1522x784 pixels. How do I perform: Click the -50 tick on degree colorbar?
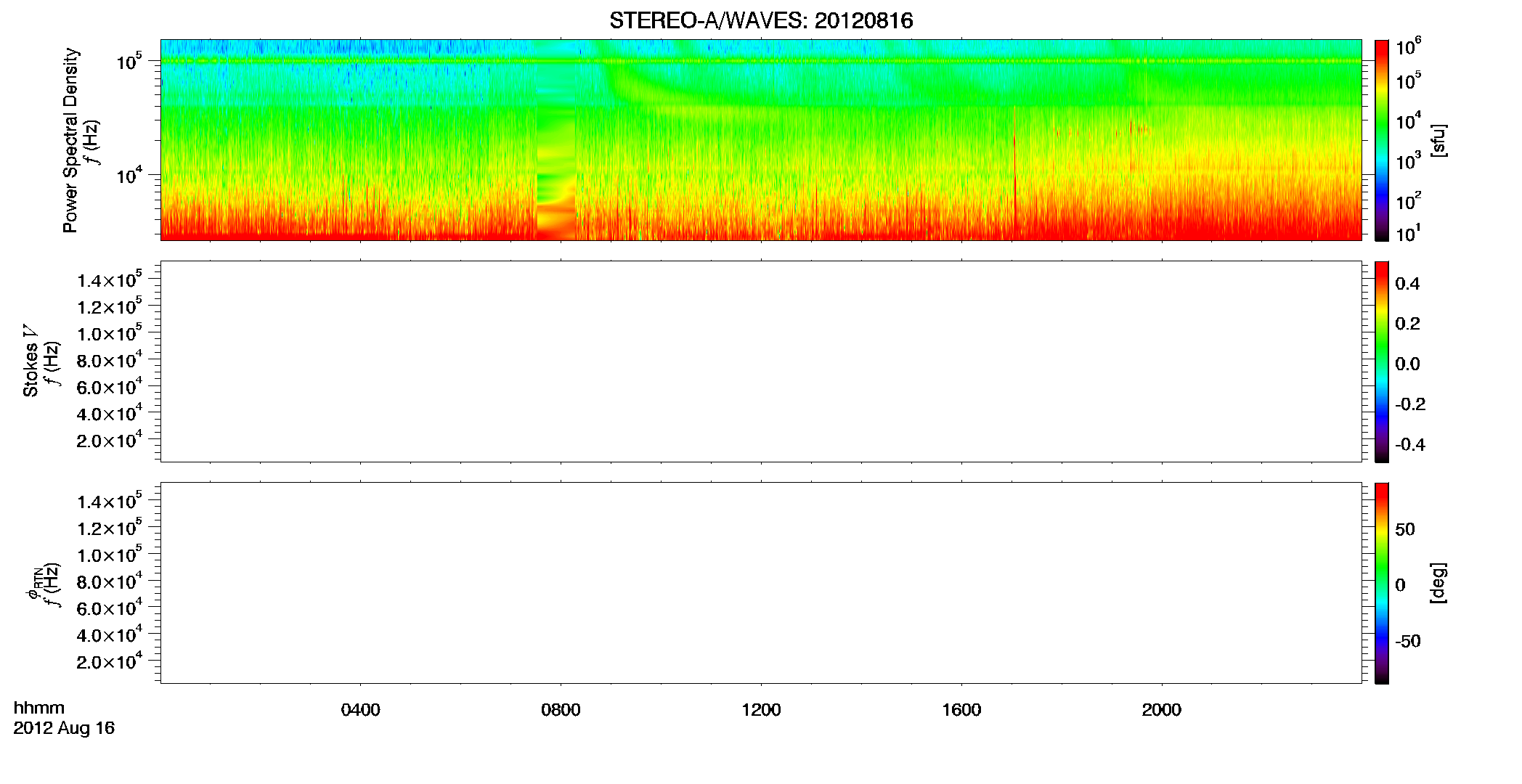pos(1408,642)
